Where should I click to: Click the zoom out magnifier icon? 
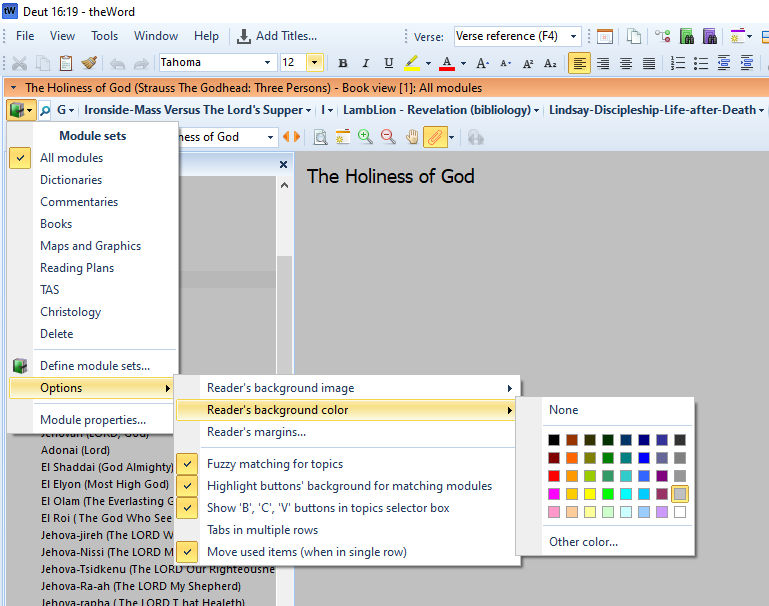click(x=388, y=137)
